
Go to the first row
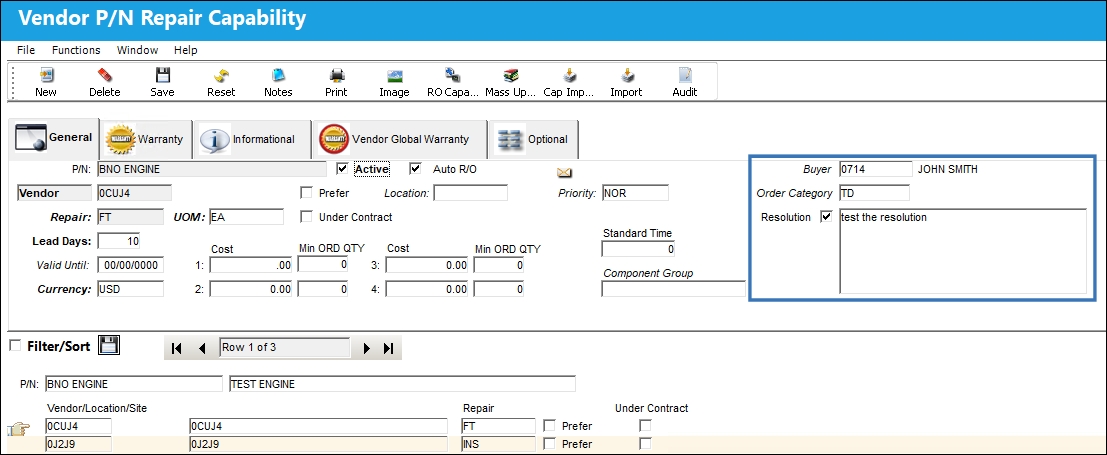click(177, 348)
